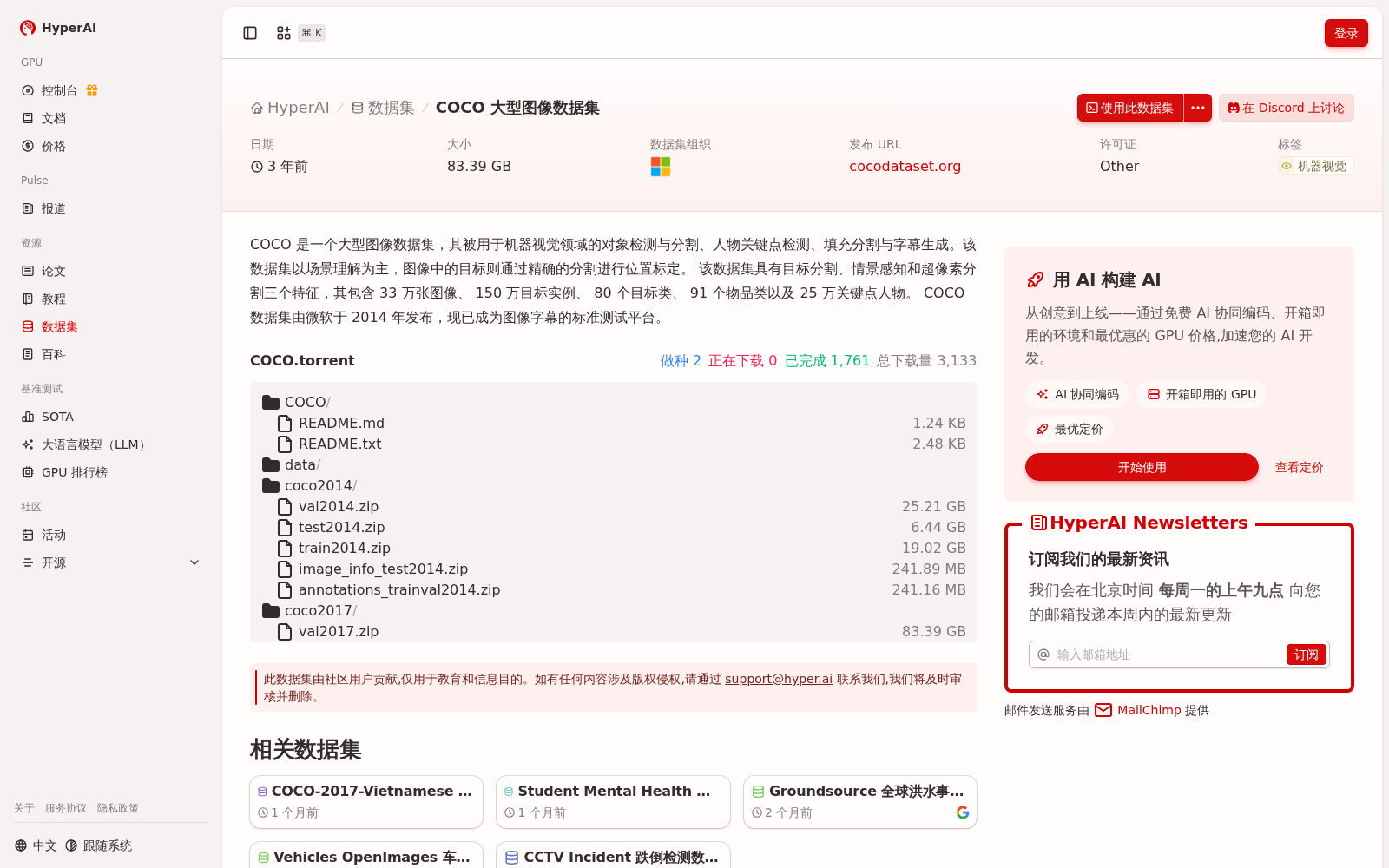Toggle the sidebar panel icon
Viewport: 1389px width, 868px height.
tap(250, 33)
